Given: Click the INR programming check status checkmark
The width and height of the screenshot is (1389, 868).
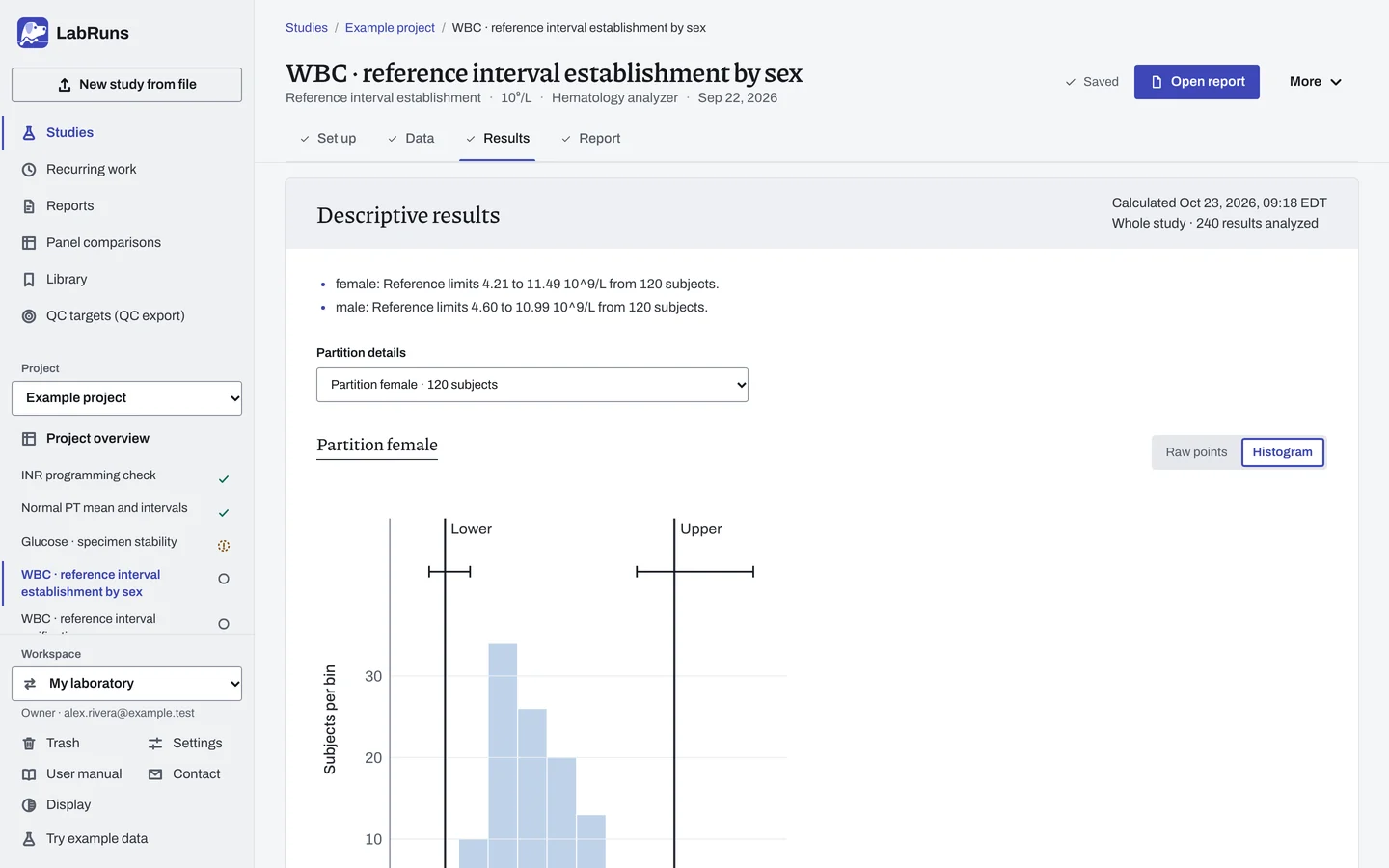Looking at the screenshot, I should 224,479.
